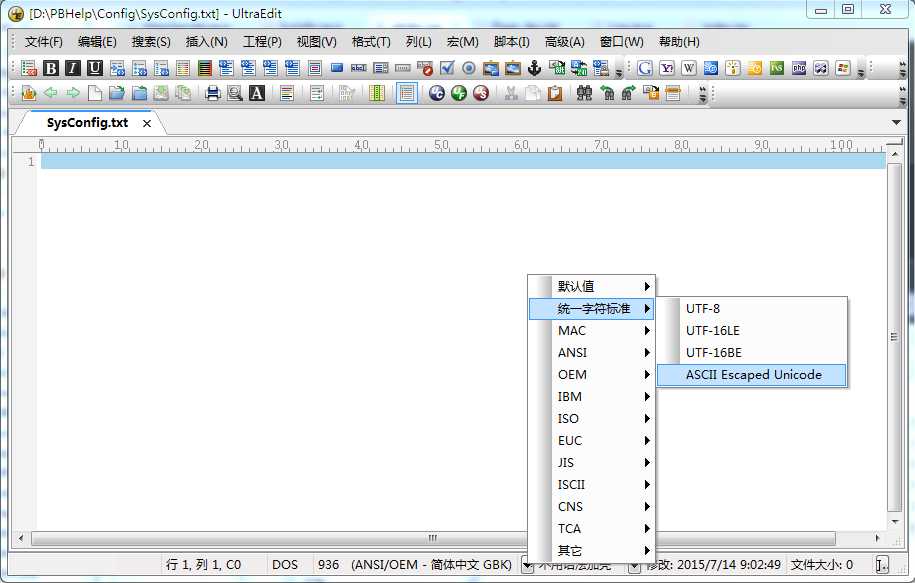Apply HTML bold tag from toolbar
This screenshot has height=583, width=915.
(x=51, y=68)
